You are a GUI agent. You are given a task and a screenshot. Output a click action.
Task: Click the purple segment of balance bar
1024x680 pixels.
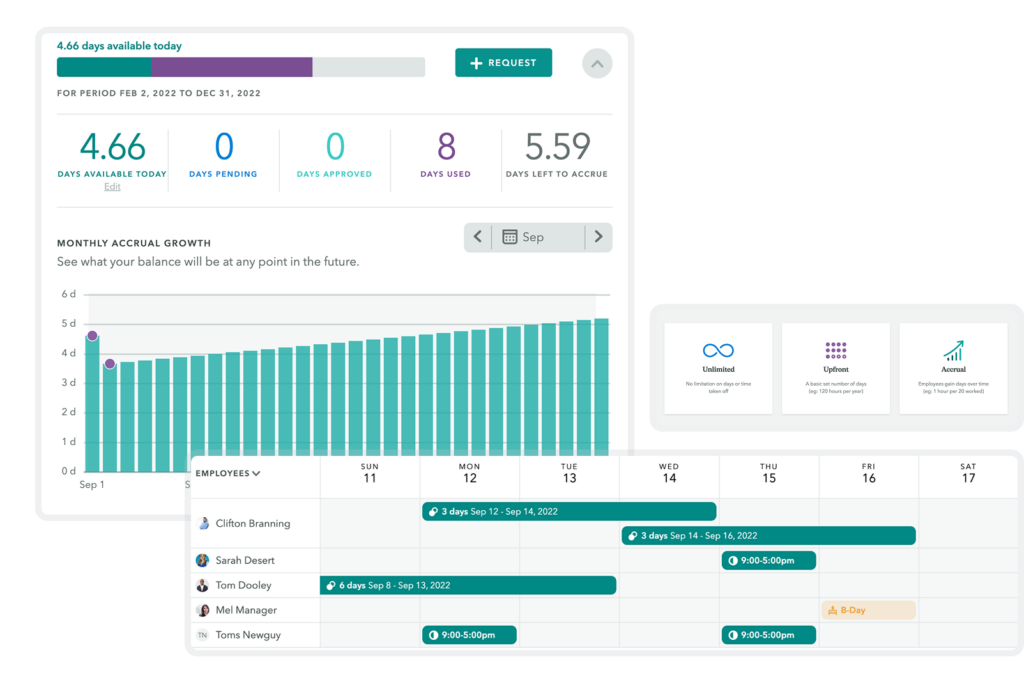tap(232, 67)
